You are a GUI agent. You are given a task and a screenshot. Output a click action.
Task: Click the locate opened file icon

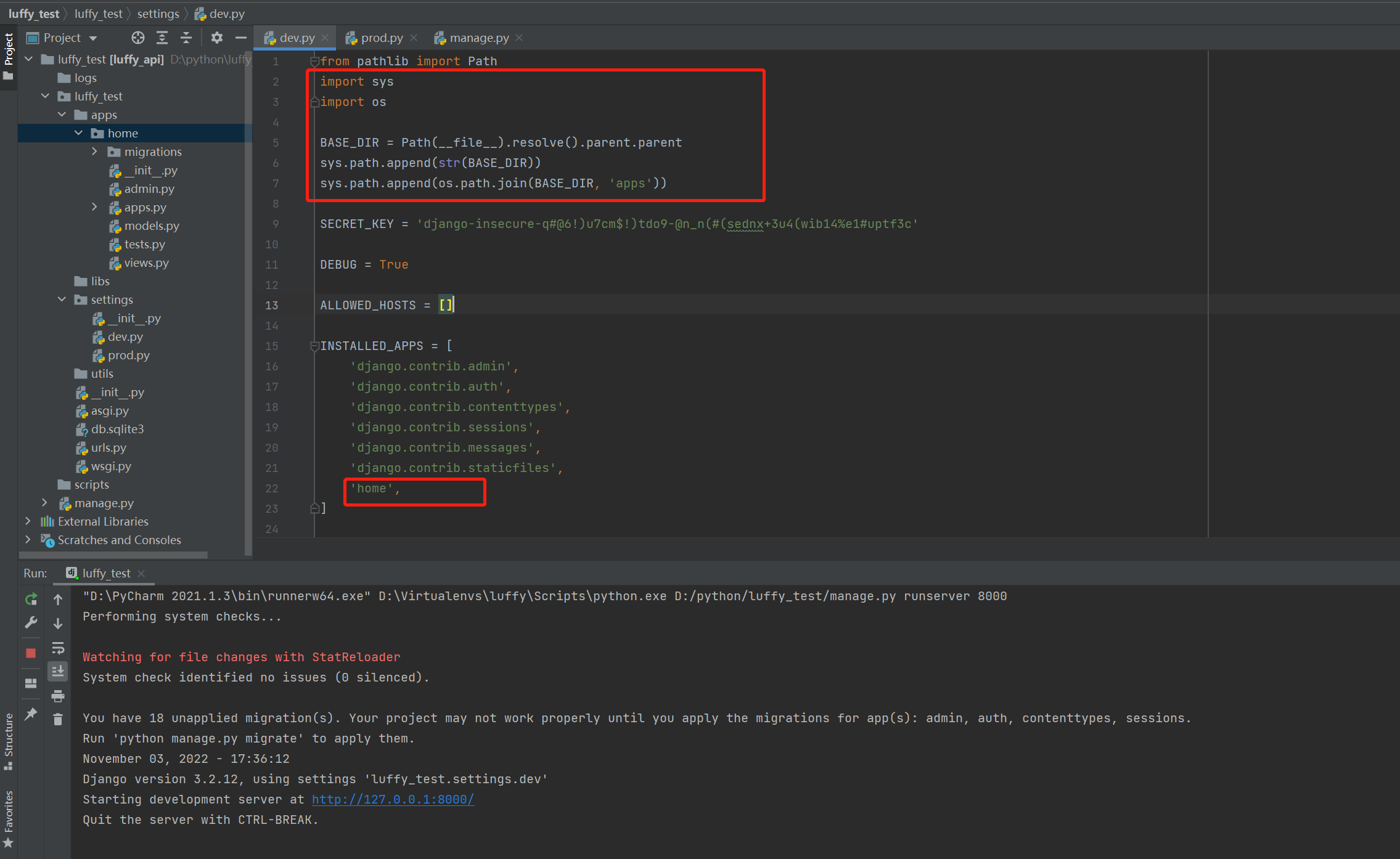point(138,38)
